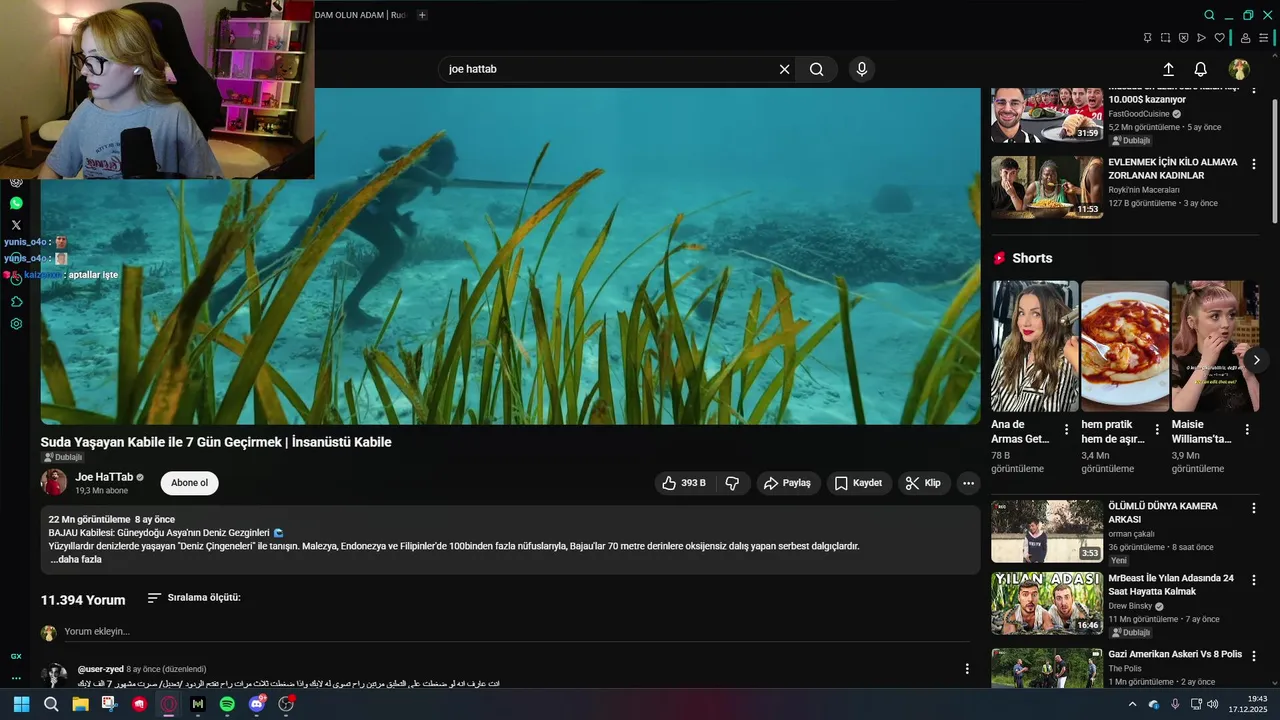Open options for 'hem pratik' short
The width and height of the screenshot is (1280, 720).
[x=1157, y=429]
